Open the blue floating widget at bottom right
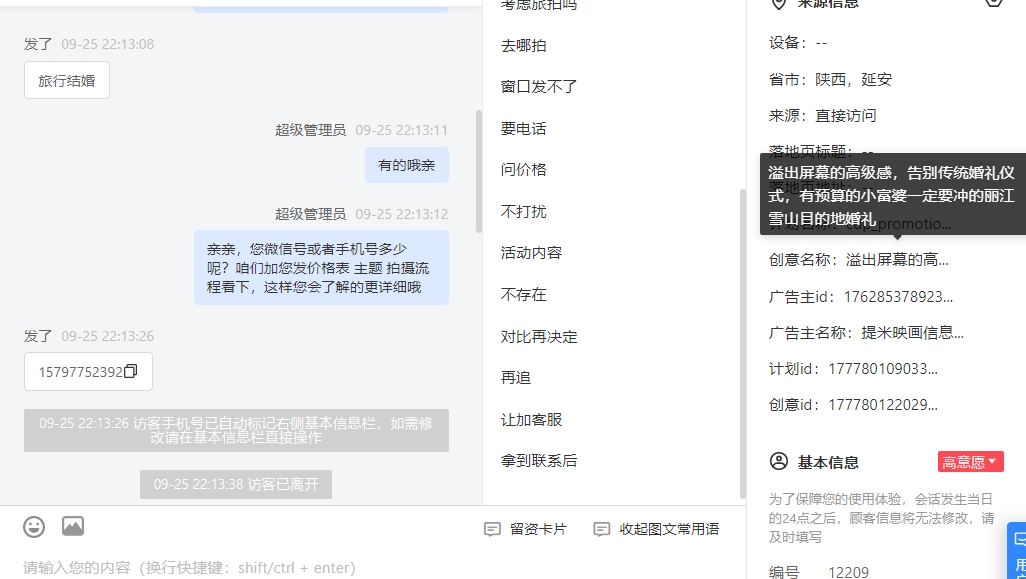 click(1017, 550)
